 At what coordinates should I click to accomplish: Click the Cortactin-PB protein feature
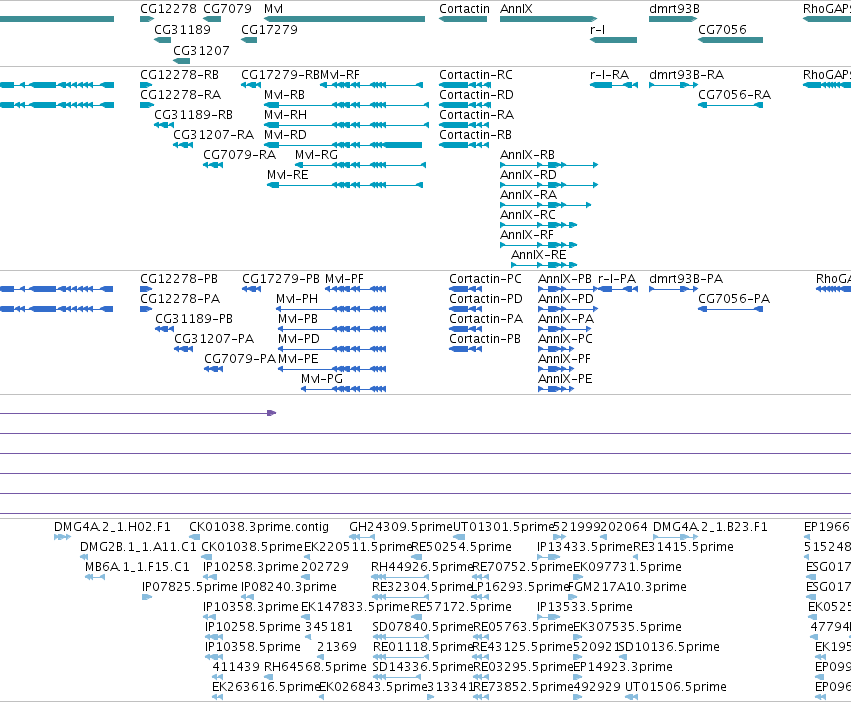[465, 349]
